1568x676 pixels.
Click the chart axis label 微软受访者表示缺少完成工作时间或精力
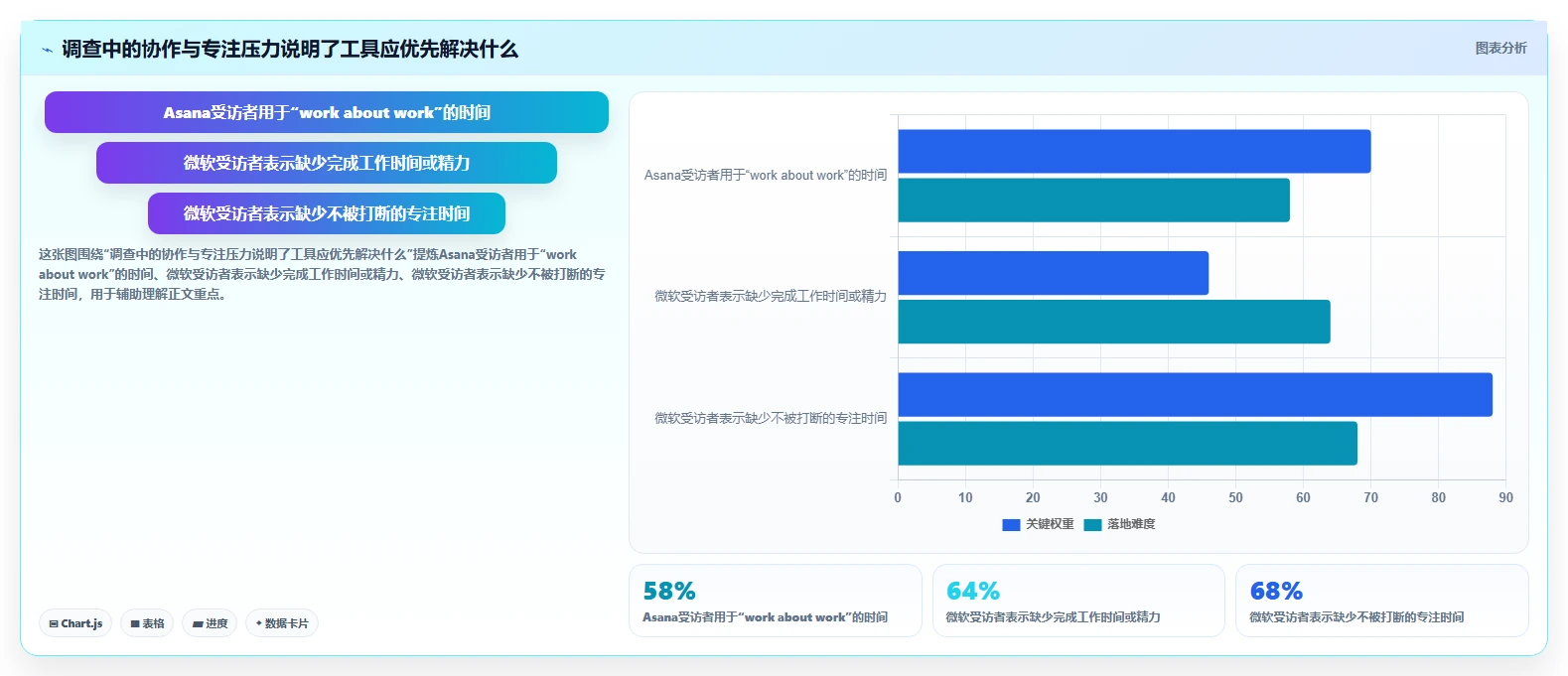[771, 297]
